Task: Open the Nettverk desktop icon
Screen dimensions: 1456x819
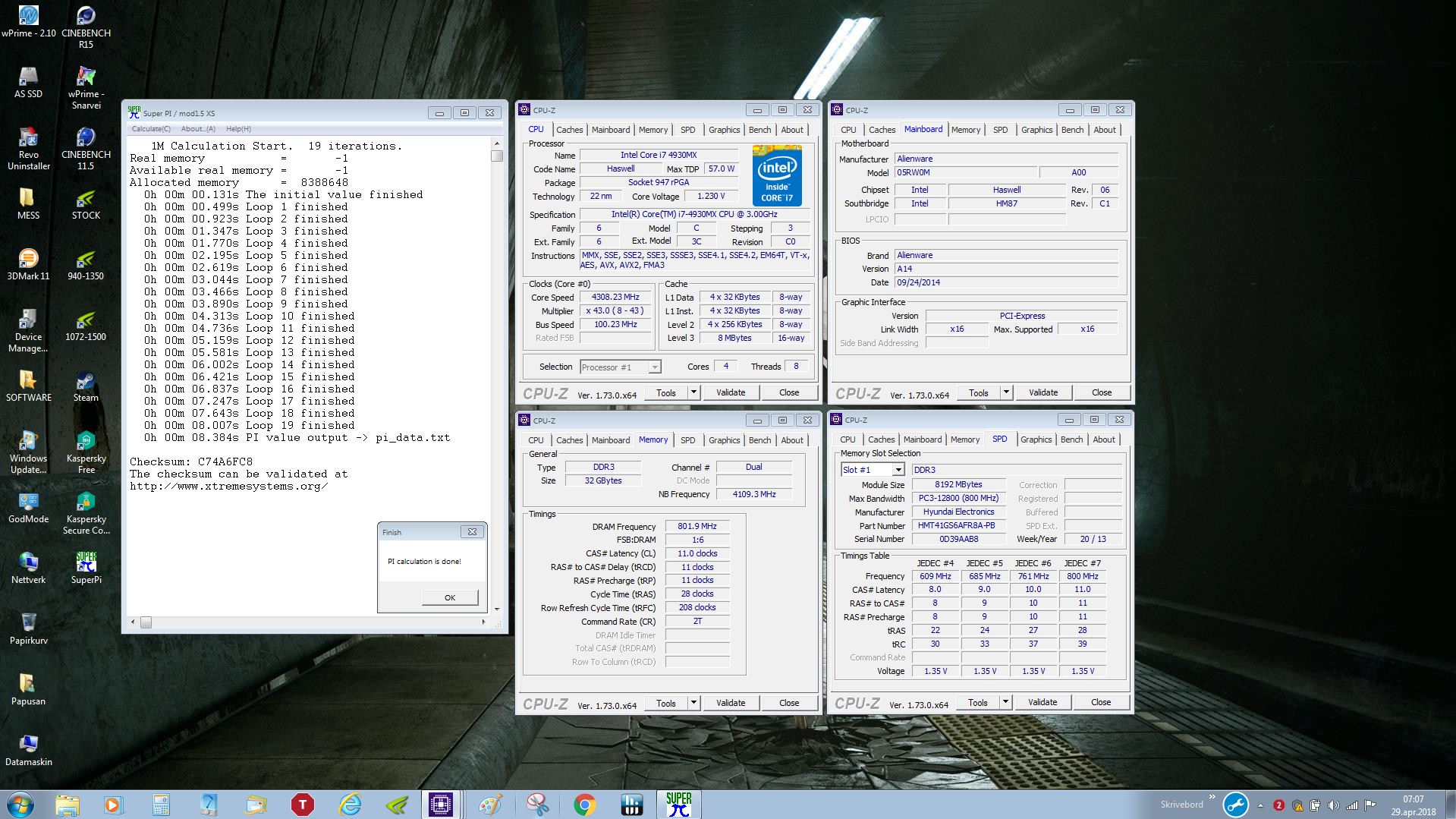Action: [x=28, y=568]
